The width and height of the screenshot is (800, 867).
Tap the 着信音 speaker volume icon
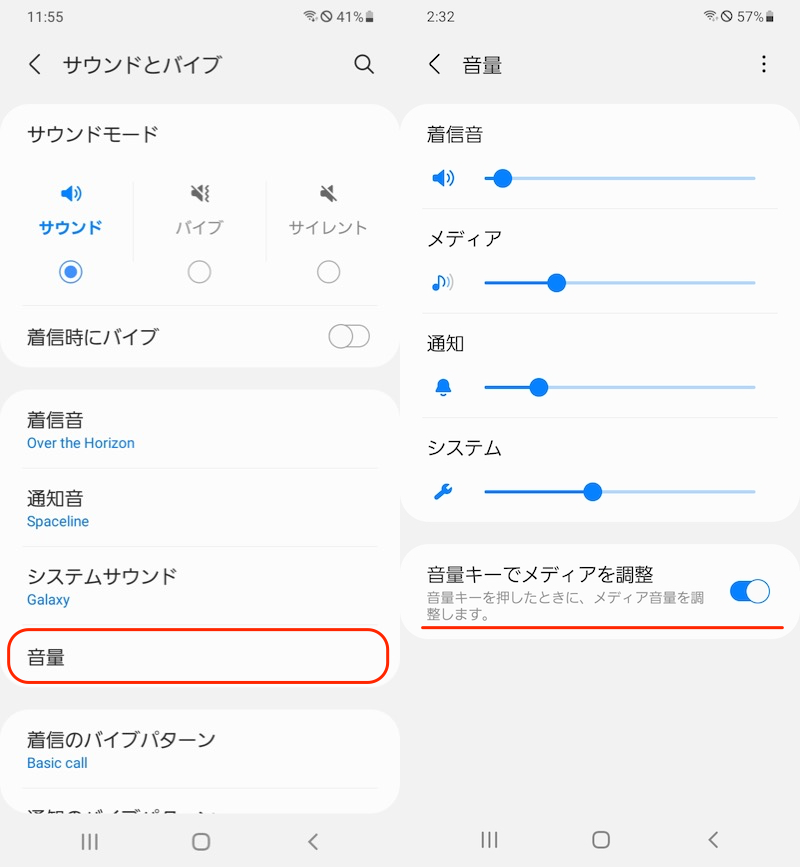point(443,179)
